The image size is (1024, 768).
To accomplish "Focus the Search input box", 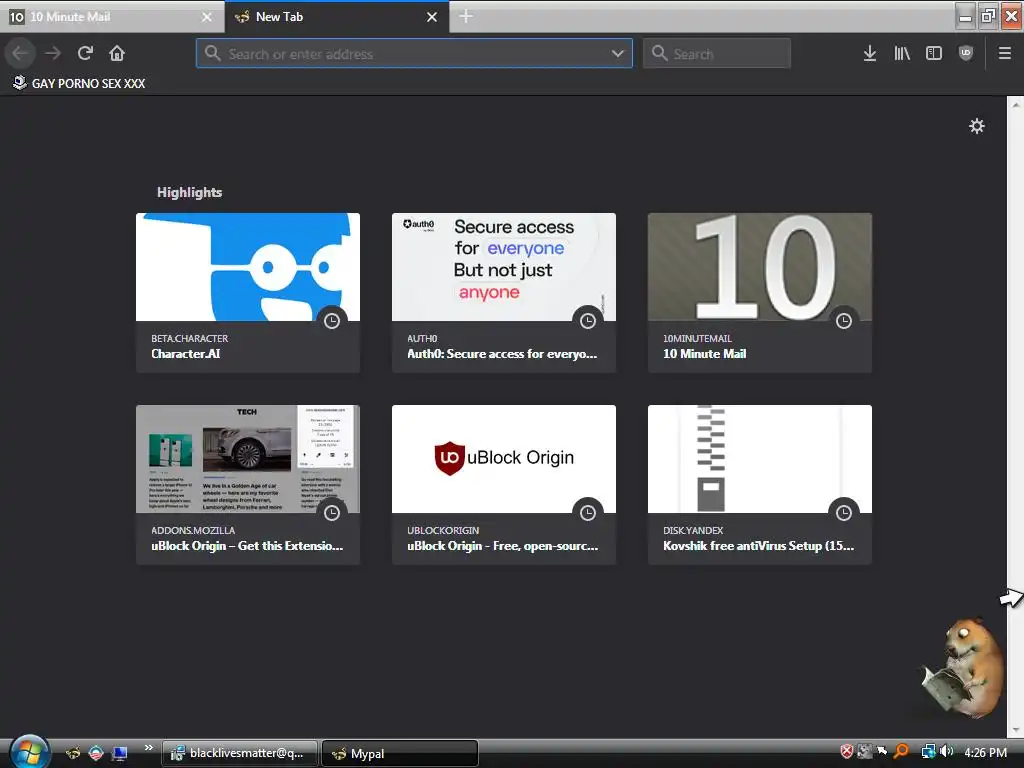I will (716, 54).
